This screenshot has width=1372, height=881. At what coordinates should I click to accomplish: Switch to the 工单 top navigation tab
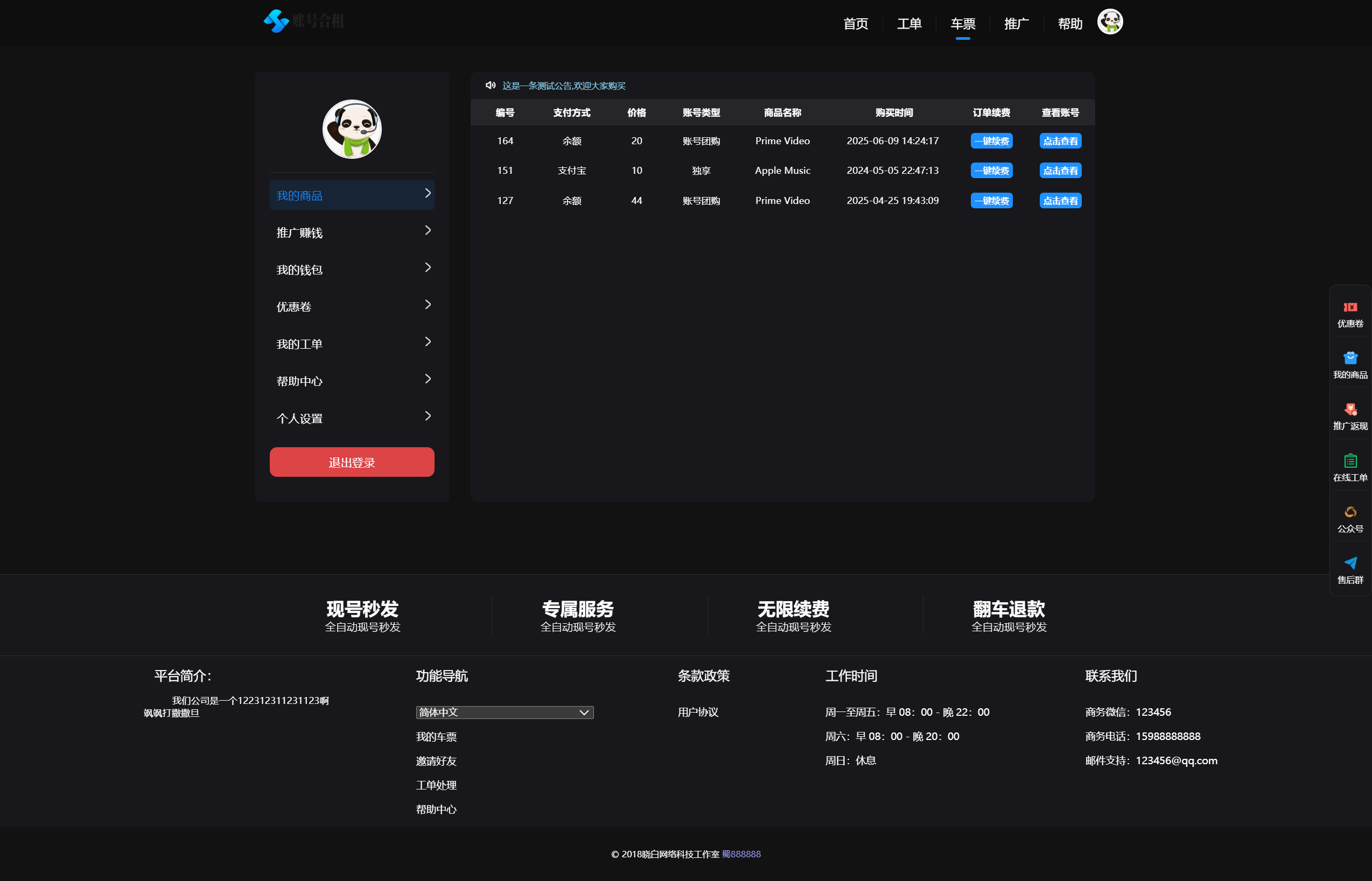[x=909, y=24]
